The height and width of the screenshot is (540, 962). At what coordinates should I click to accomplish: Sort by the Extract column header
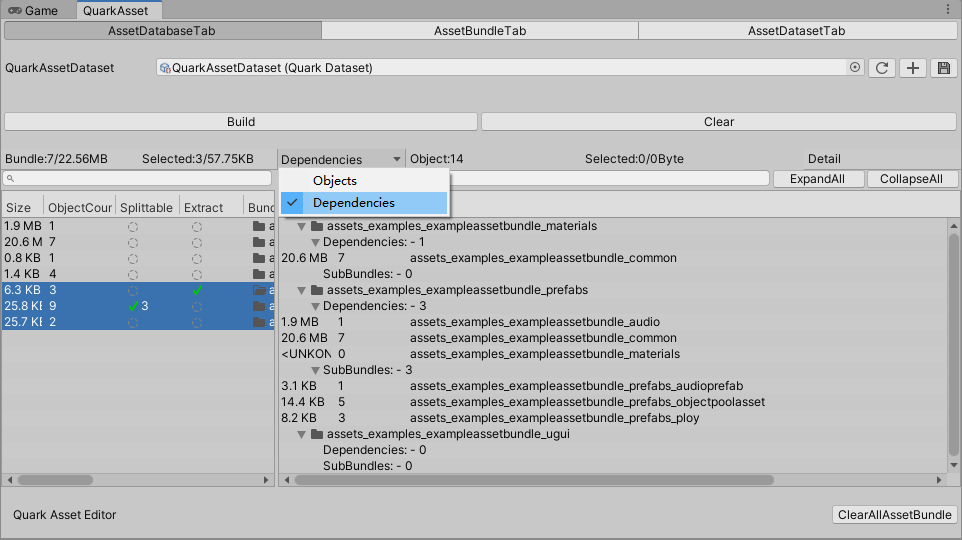tap(211, 207)
